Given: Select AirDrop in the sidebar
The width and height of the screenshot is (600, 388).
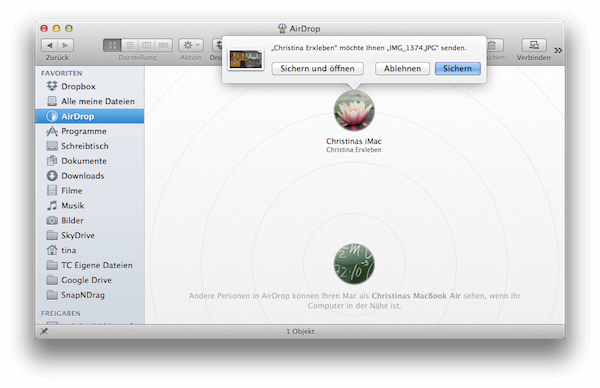Looking at the screenshot, I should (x=90, y=116).
